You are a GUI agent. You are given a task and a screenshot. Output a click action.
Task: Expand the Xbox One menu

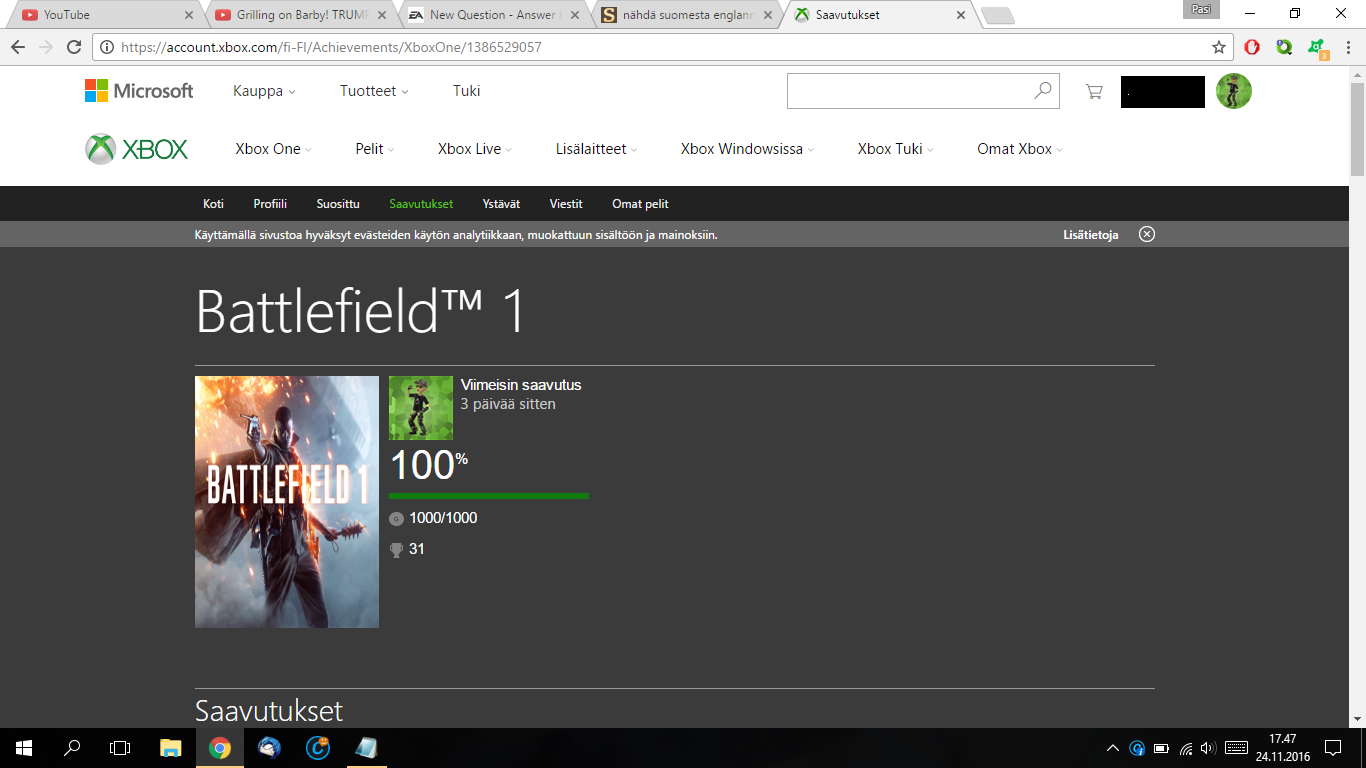[x=274, y=149]
